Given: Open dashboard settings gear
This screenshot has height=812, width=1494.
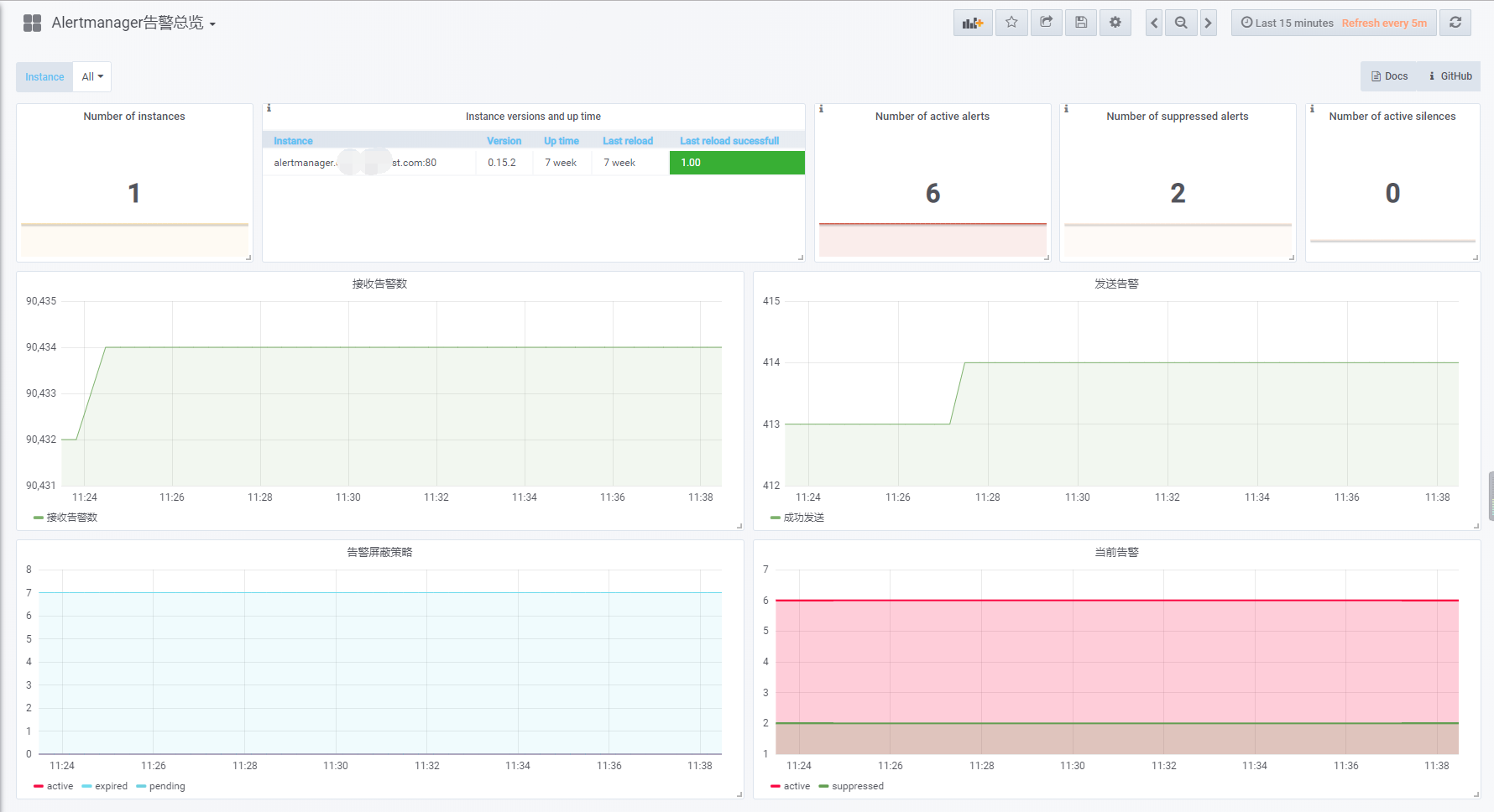Looking at the screenshot, I should (x=1115, y=23).
